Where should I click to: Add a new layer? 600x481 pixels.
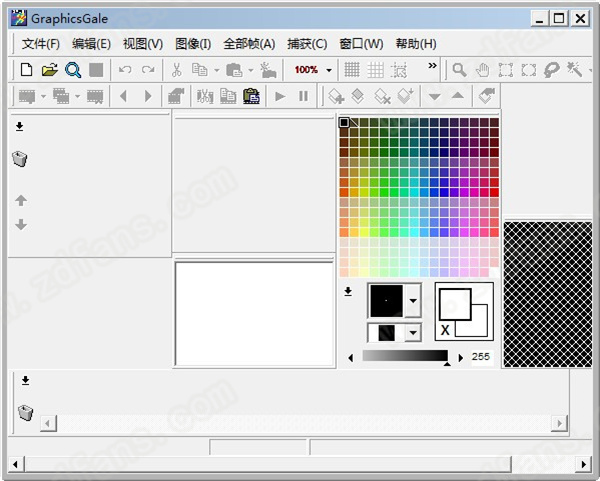tap(336, 96)
